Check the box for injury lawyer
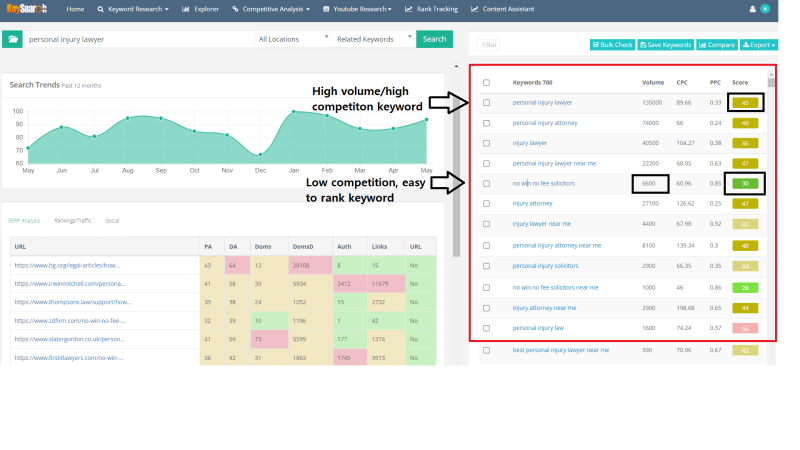The width and height of the screenshot is (800, 450). point(486,143)
